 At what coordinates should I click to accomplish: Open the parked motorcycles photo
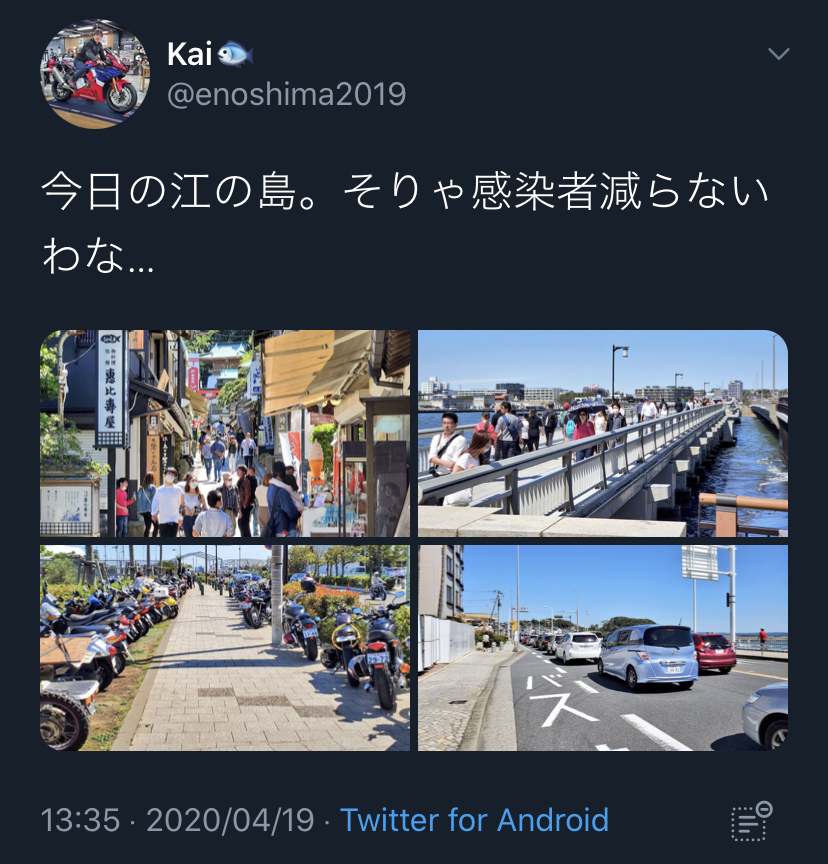point(225,648)
